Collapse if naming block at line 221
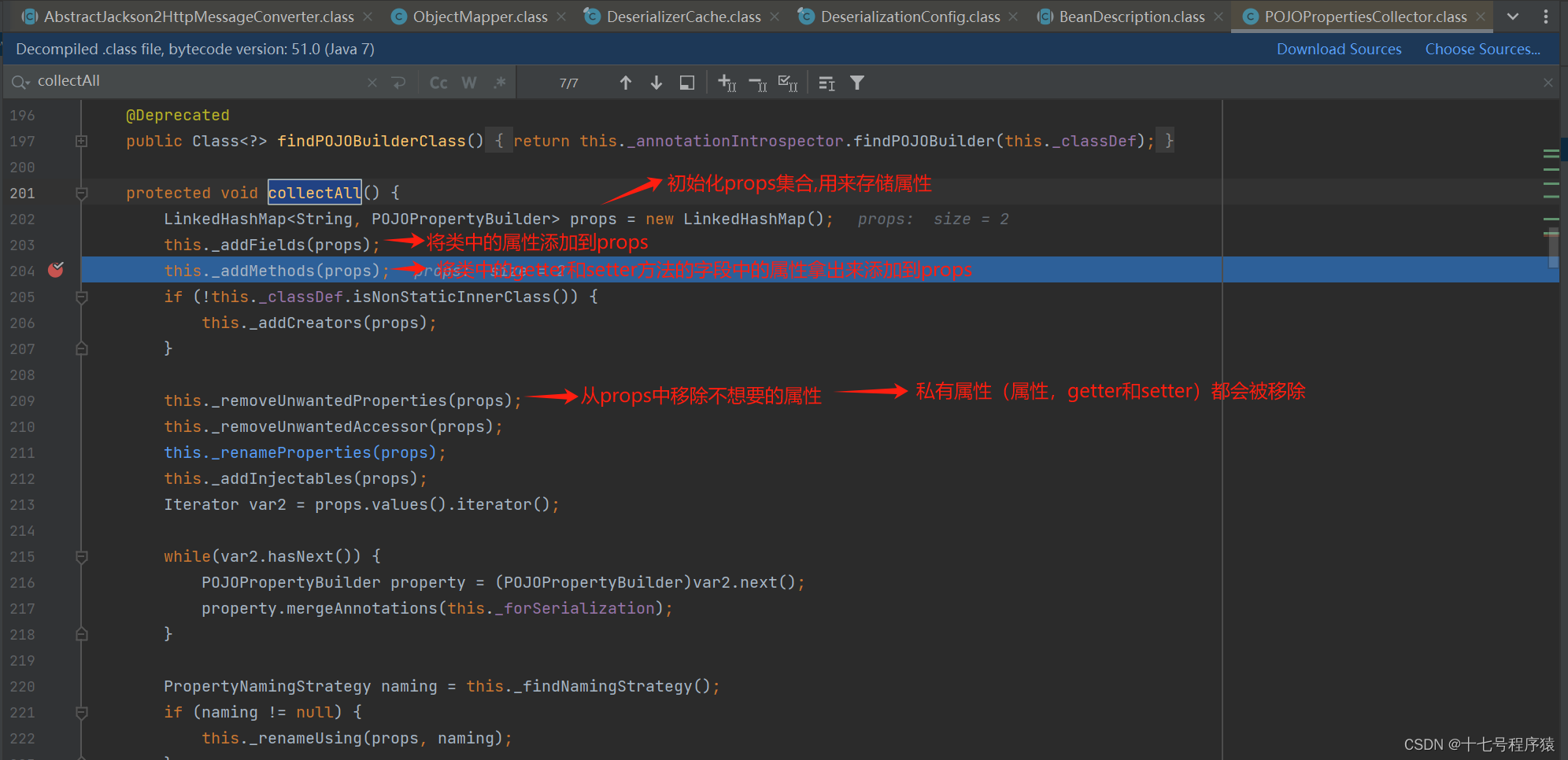 pos(81,712)
